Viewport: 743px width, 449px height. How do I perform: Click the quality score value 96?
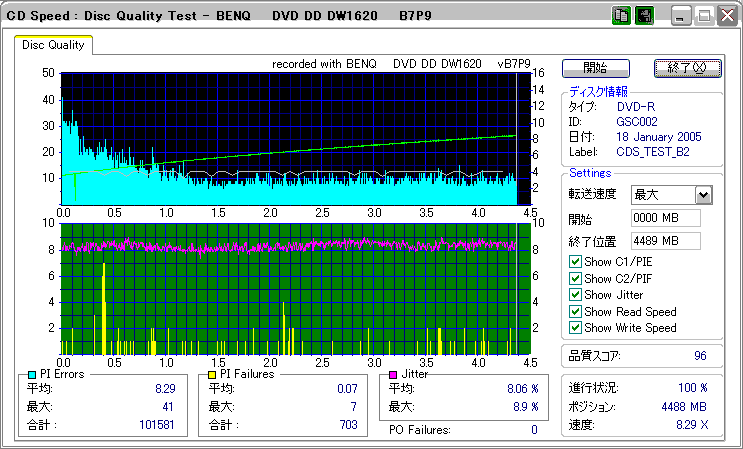tap(700, 356)
